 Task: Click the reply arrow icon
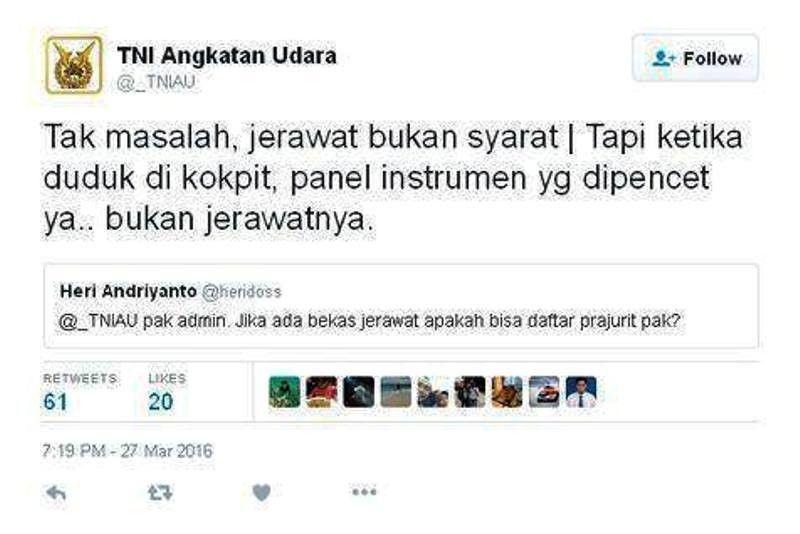[56, 493]
